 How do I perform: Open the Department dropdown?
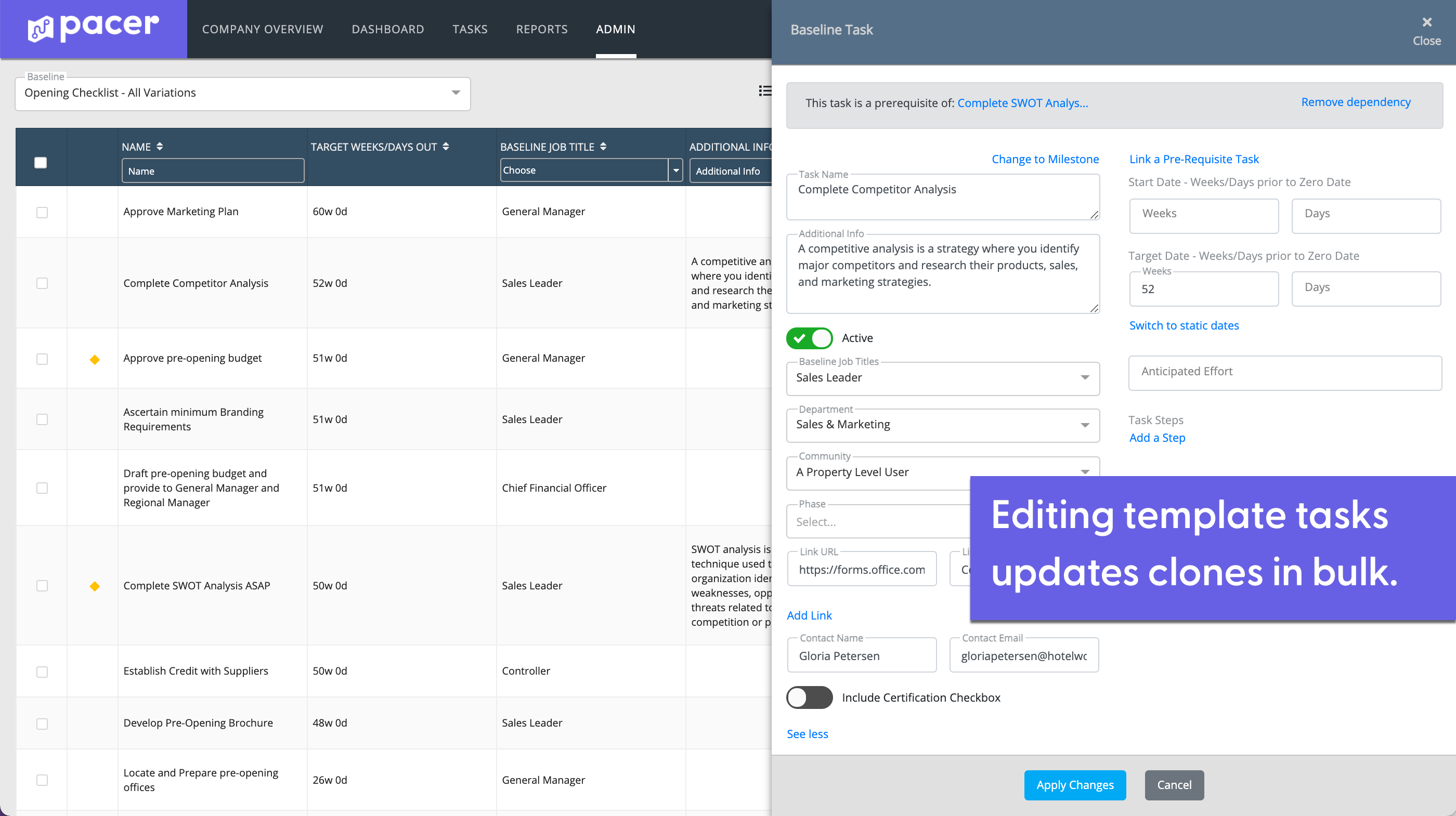(x=942, y=425)
